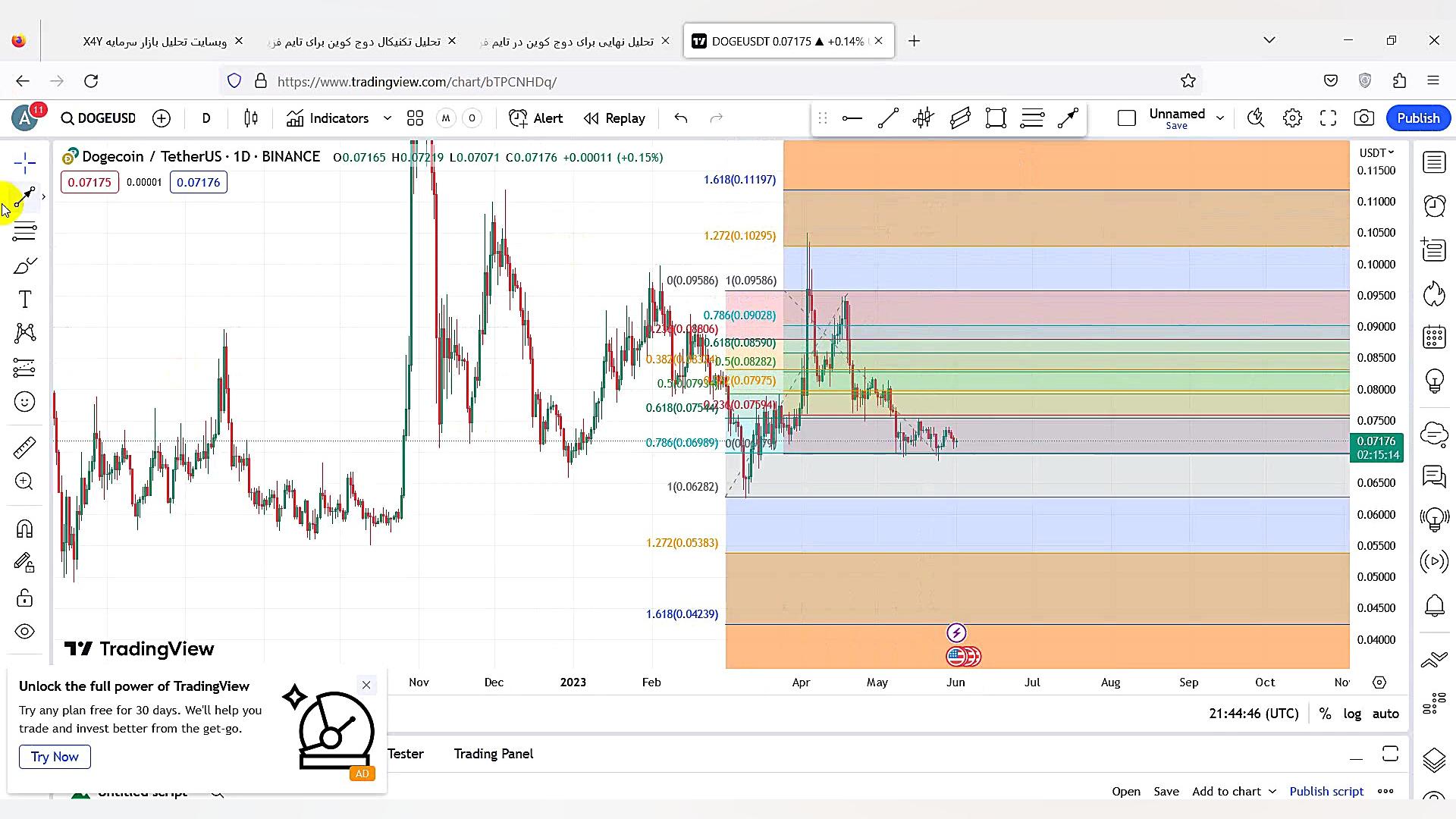Pick Fib retracement from favorites toolbar

coord(1032,118)
